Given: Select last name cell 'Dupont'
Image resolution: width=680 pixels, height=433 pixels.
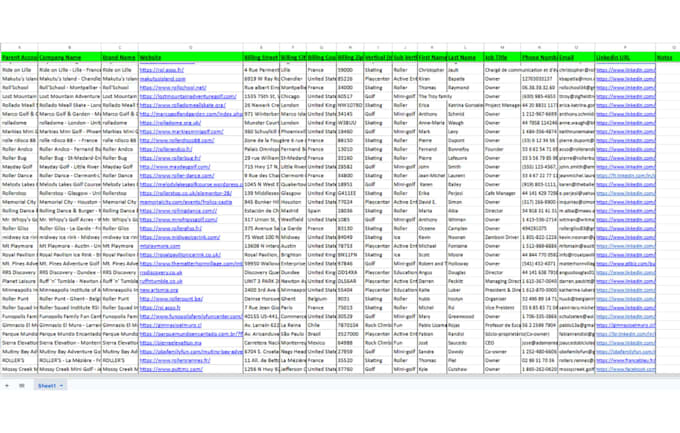Looking at the screenshot, I should 465,141.
